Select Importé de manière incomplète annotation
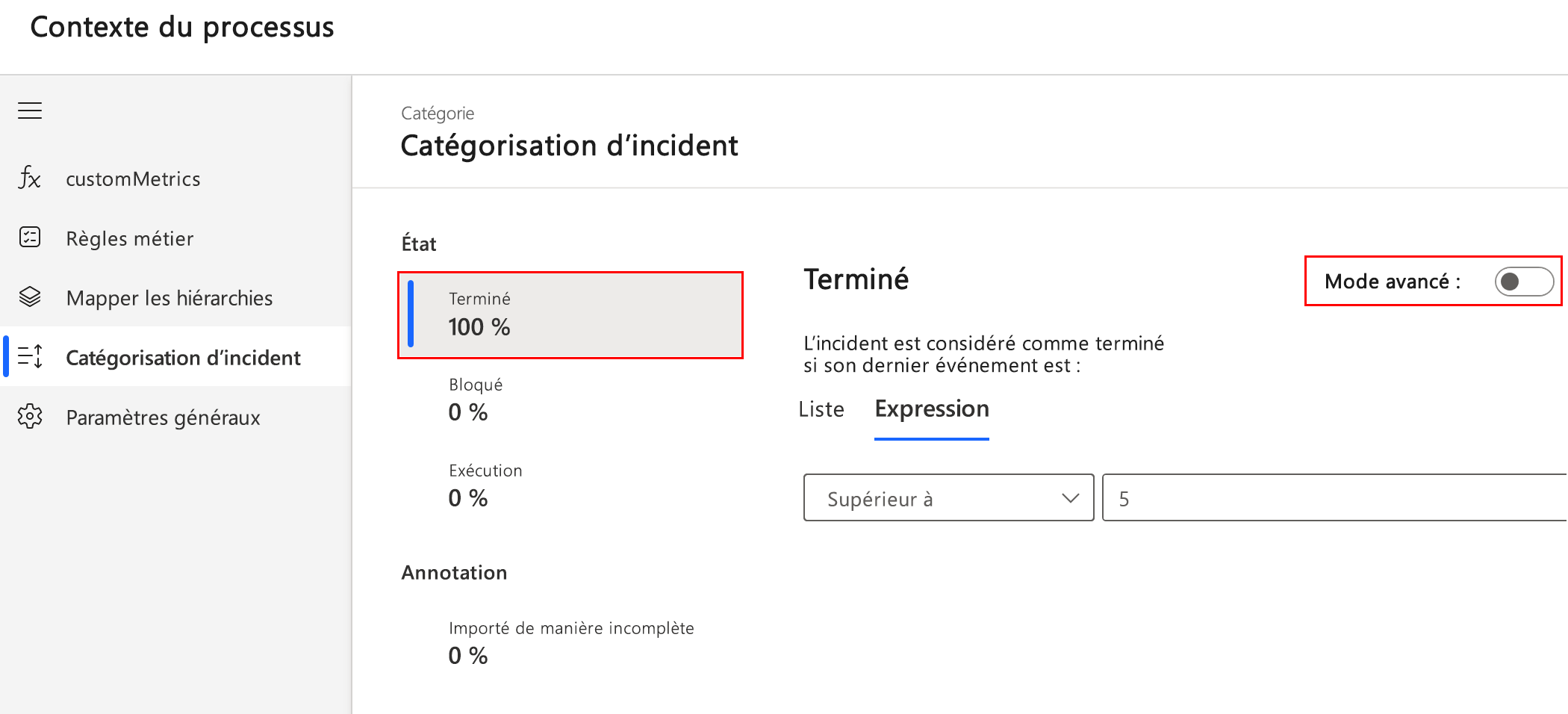Image resolution: width=1568 pixels, height=714 pixels. [x=571, y=642]
